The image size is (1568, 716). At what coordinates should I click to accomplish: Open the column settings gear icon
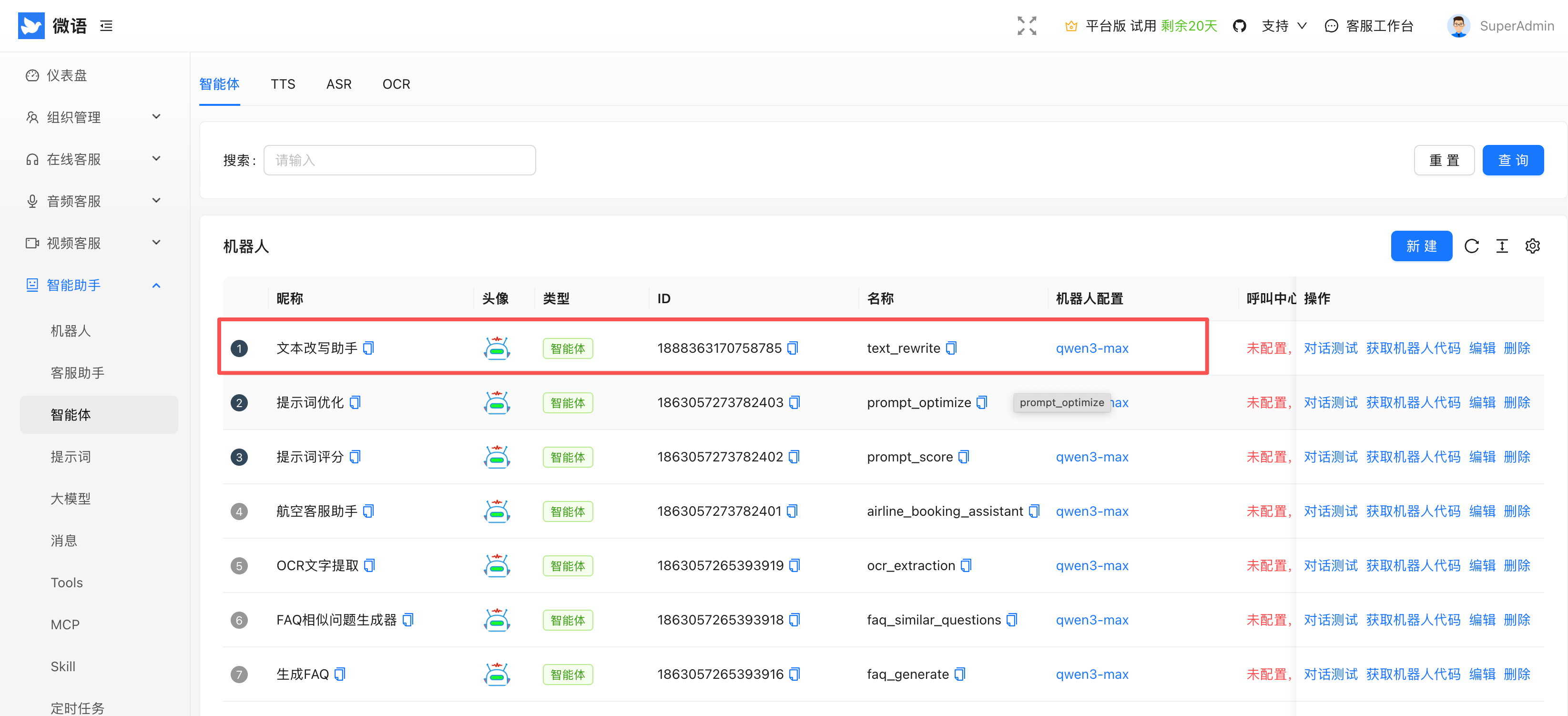coord(1533,246)
